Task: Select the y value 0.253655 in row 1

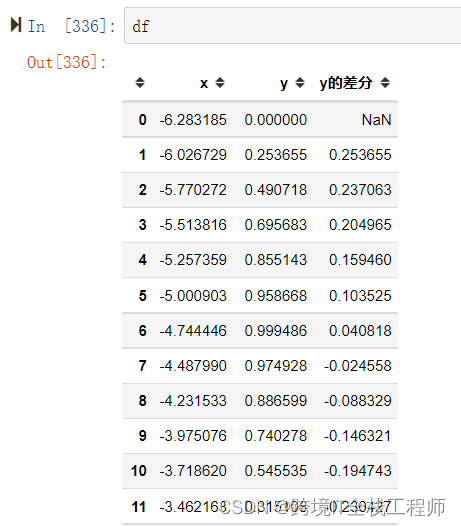Action: [275, 155]
